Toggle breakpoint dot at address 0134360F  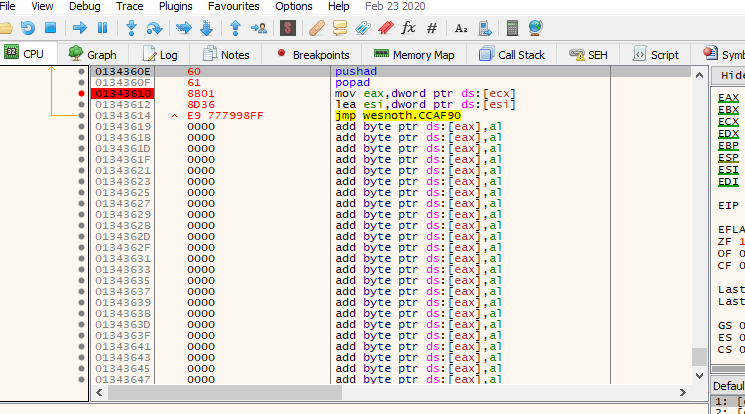click(x=81, y=82)
